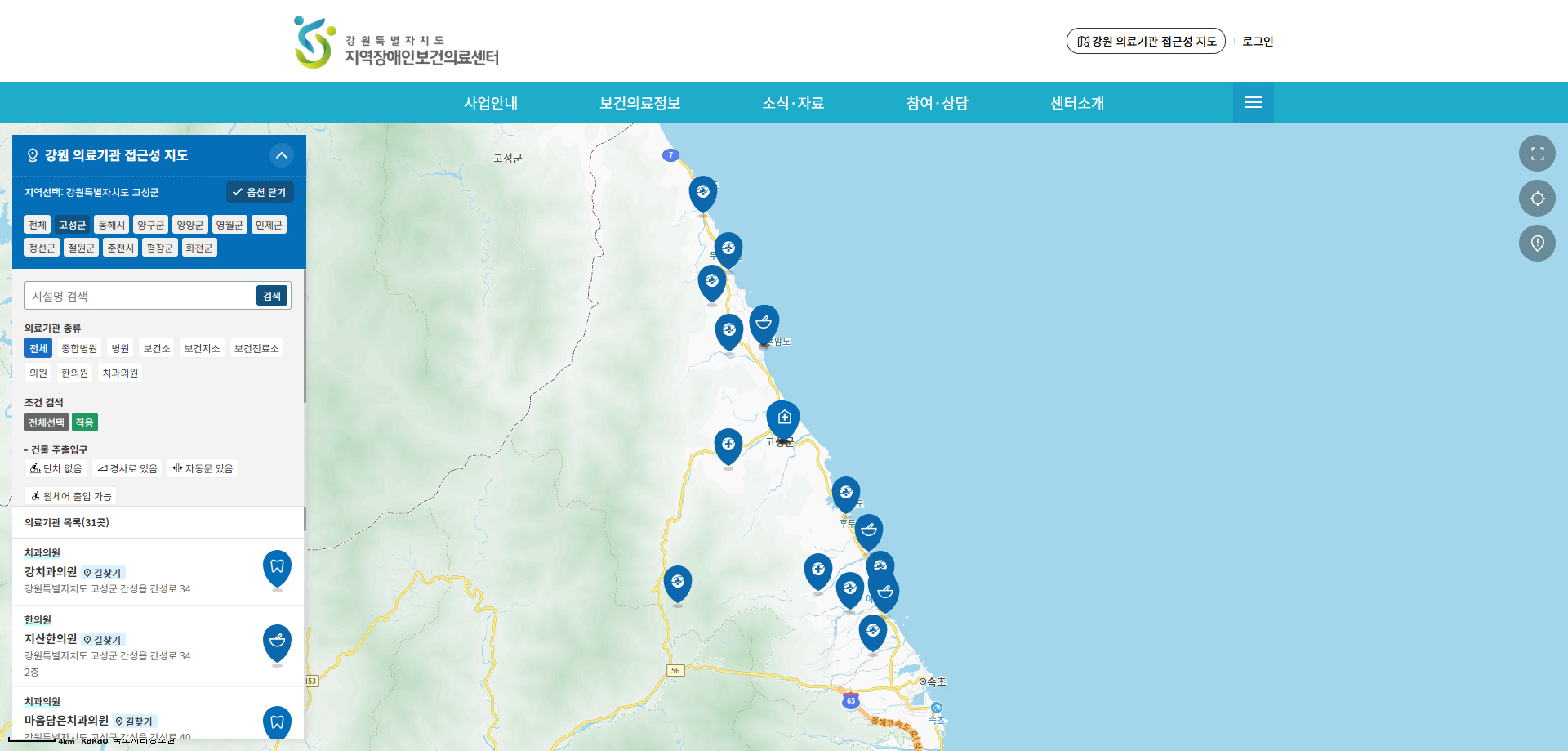Toggle the 단차 없음 condition filter
The image size is (1568, 751).
click(56, 468)
